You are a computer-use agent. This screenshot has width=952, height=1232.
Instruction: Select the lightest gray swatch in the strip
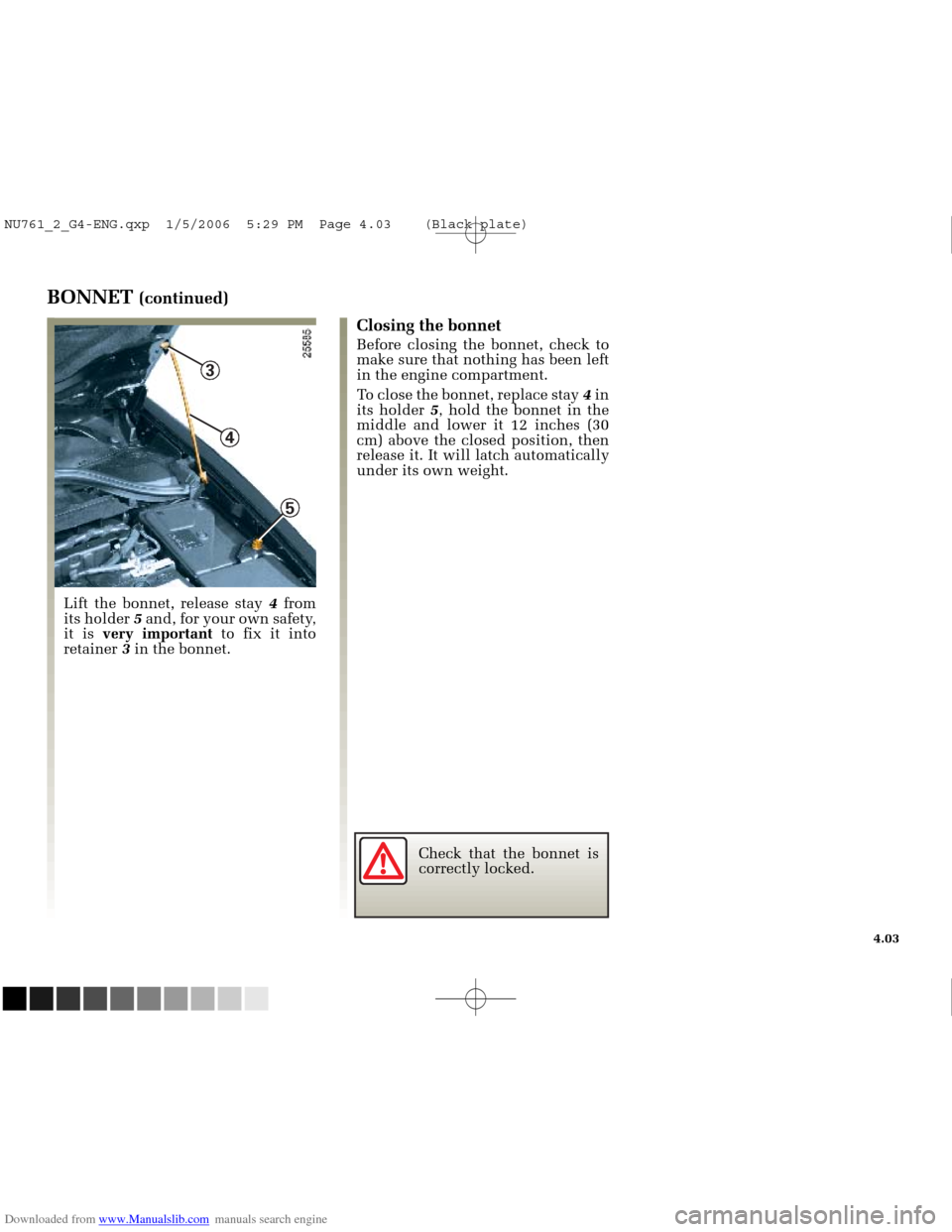coord(257,998)
